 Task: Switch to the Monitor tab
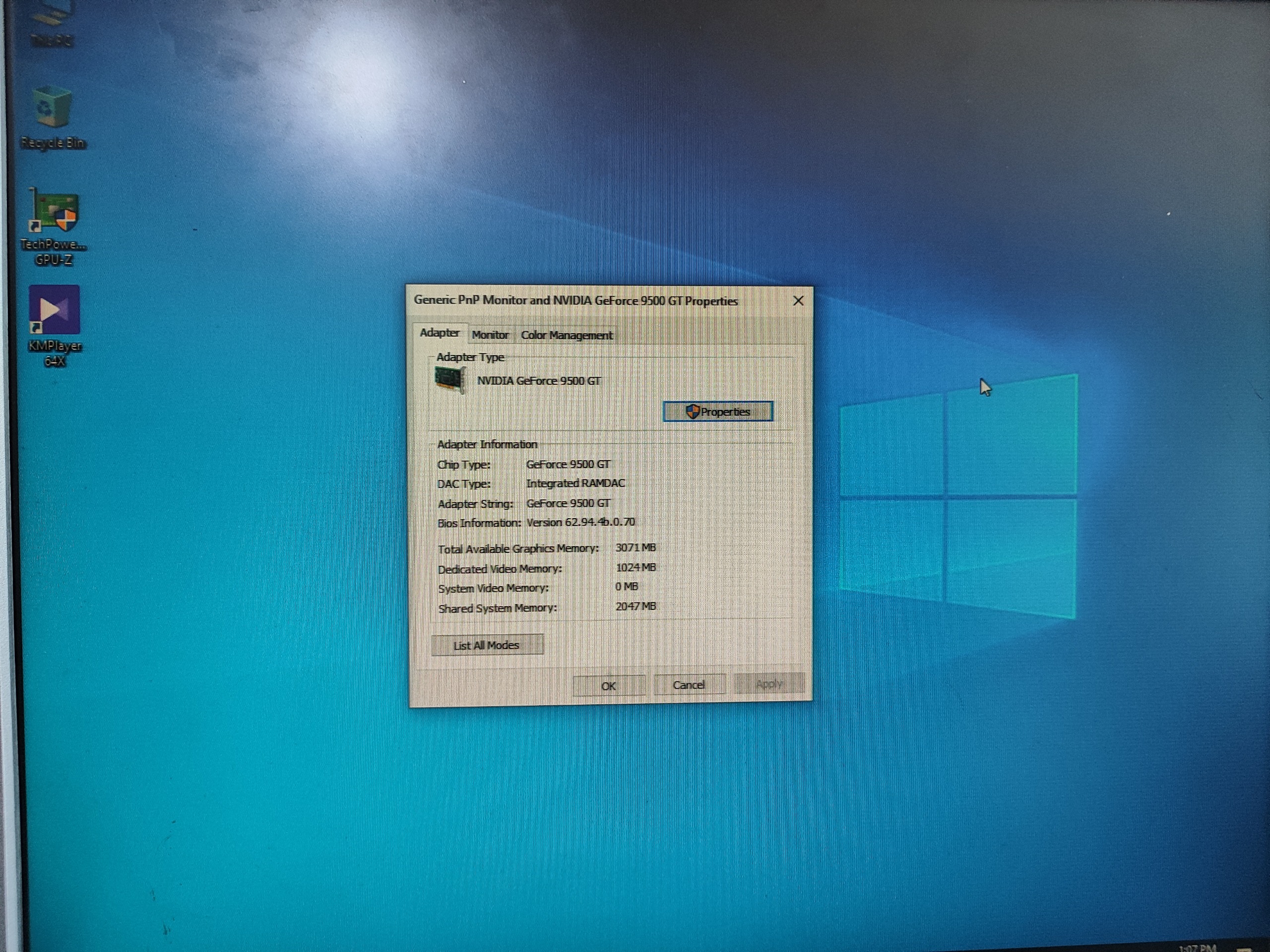tap(490, 335)
